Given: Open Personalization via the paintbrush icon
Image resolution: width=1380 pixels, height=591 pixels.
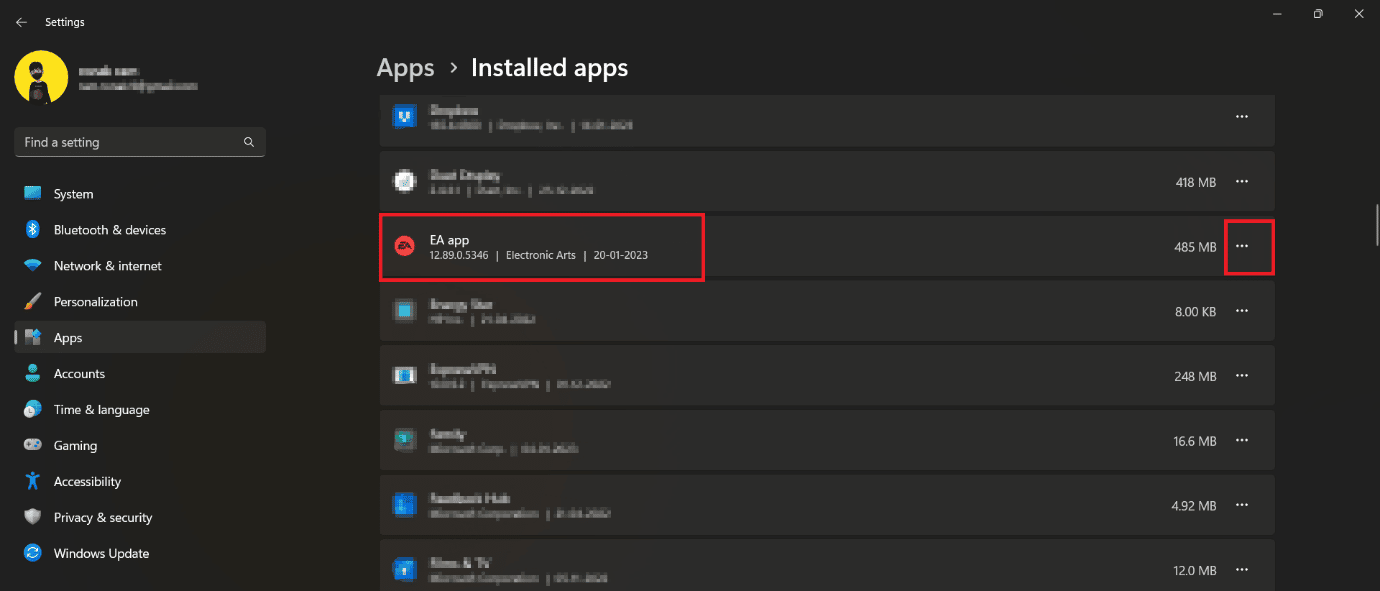Looking at the screenshot, I should tap(33, 302).
